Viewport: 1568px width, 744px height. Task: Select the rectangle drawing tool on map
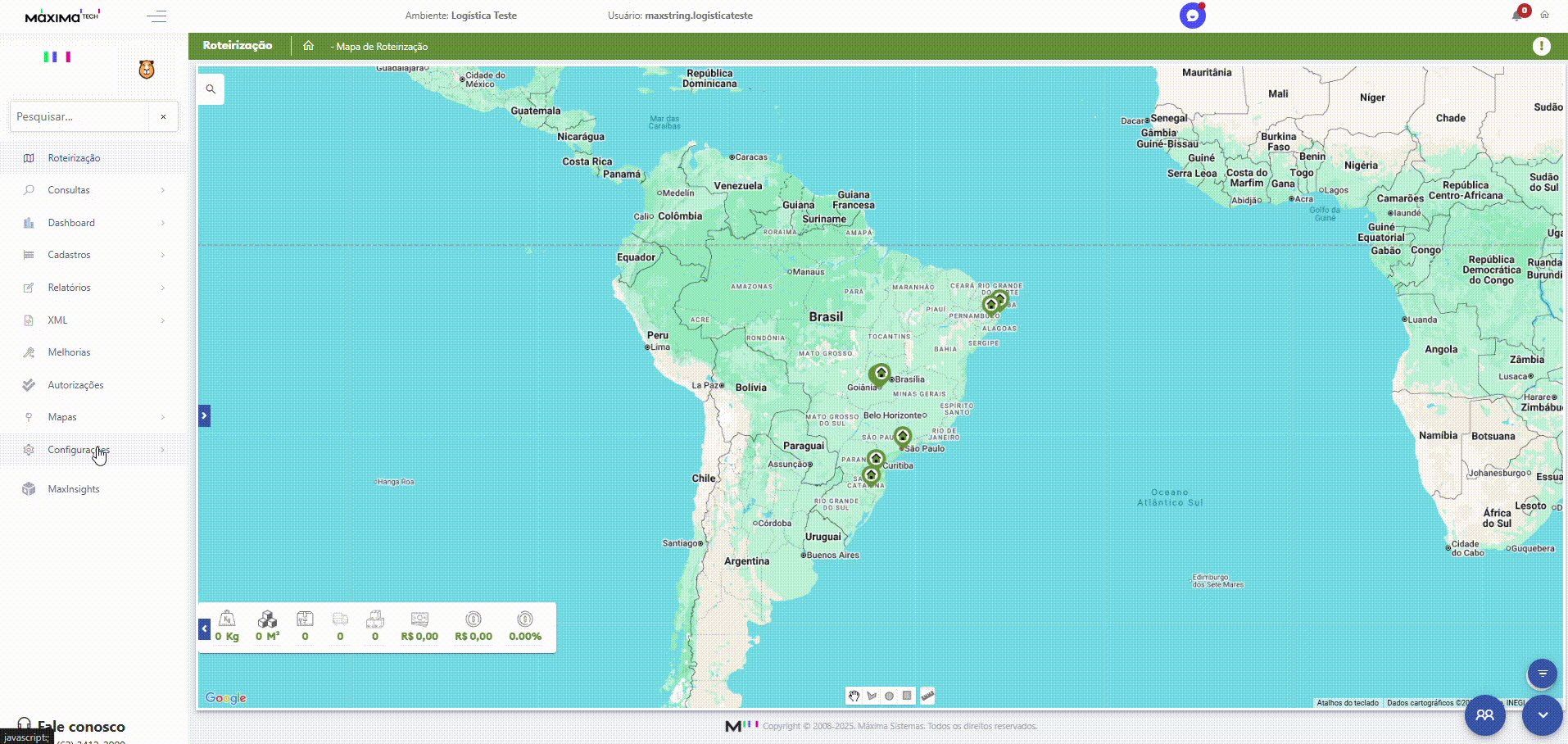click(x=908, y=696)
